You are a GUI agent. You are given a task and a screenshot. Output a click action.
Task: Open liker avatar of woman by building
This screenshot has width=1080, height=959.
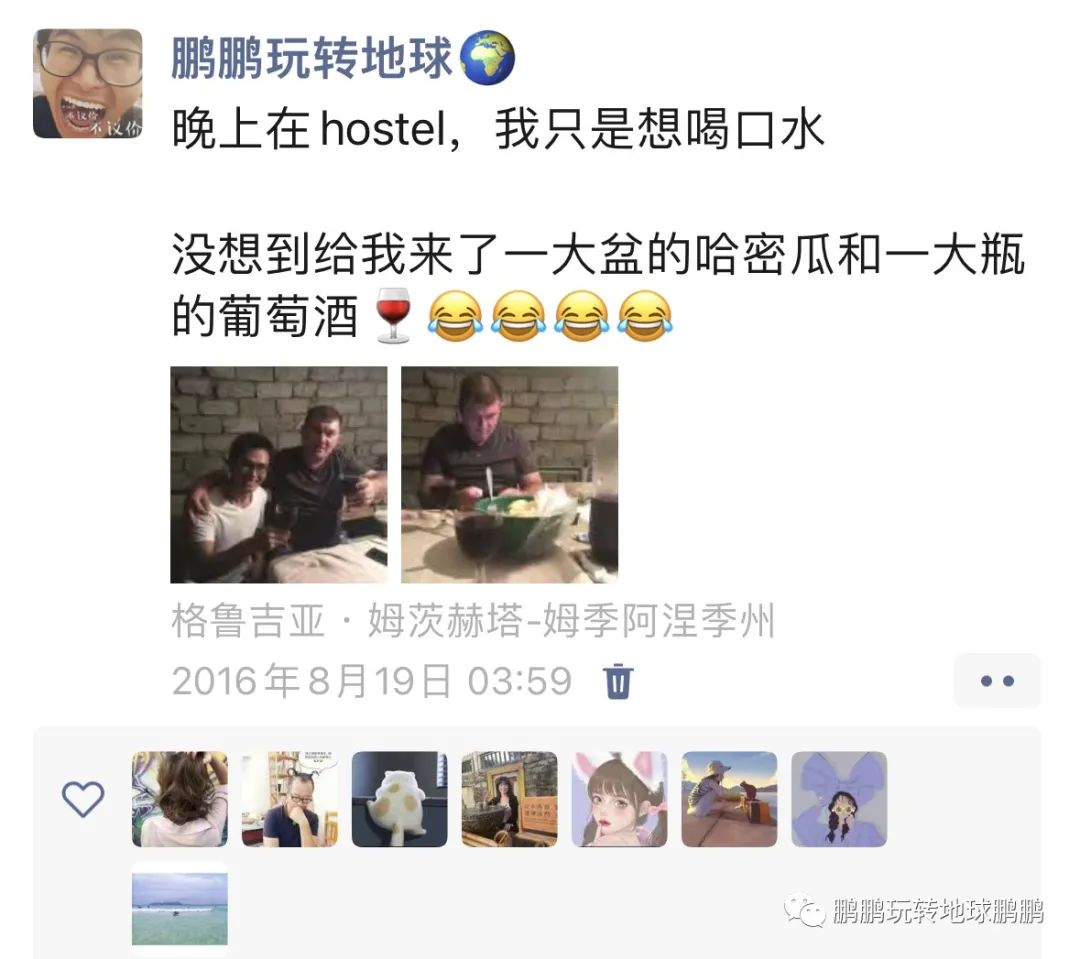point(510,799)
